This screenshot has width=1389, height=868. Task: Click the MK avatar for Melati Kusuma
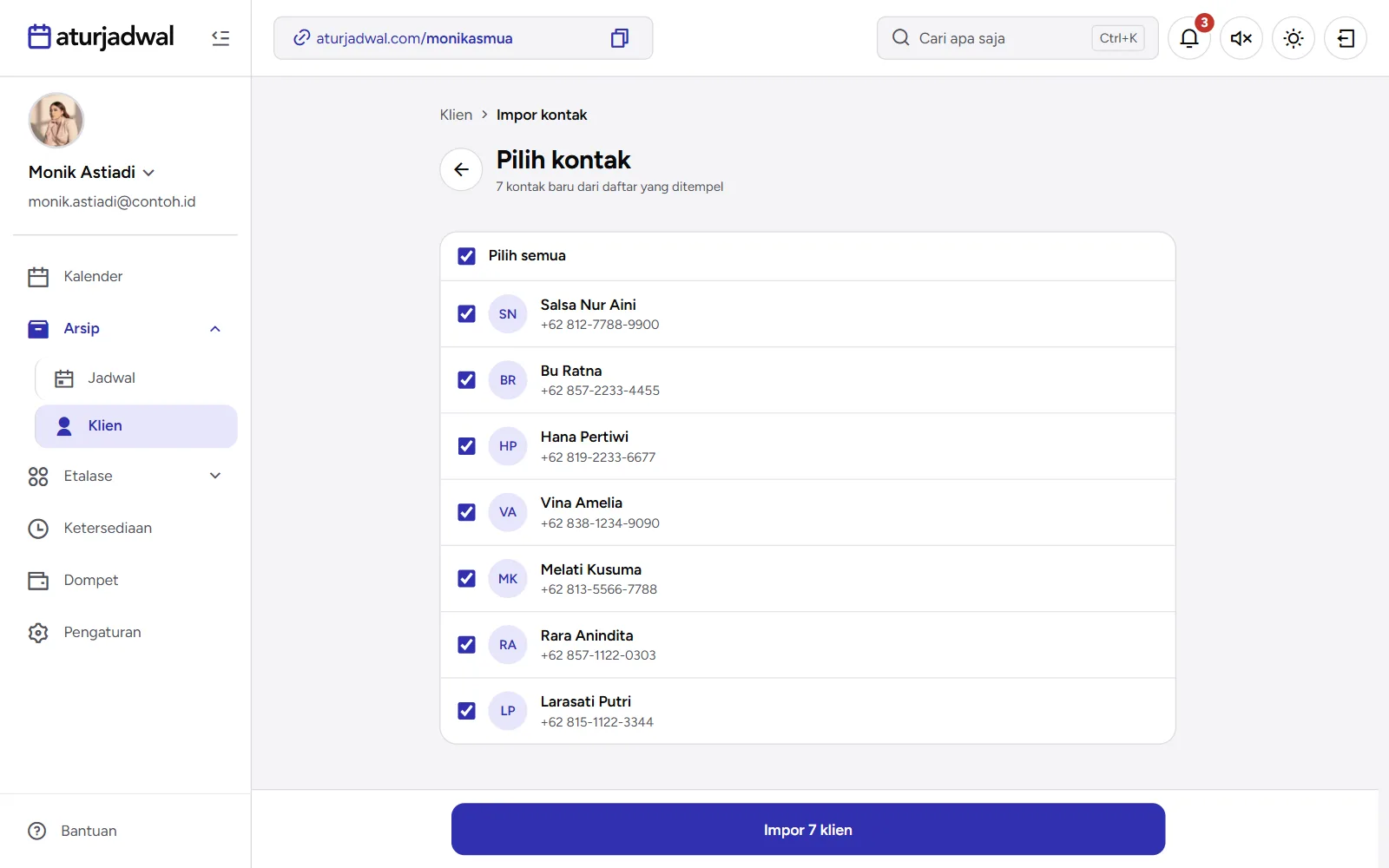(x=508, y=579)
